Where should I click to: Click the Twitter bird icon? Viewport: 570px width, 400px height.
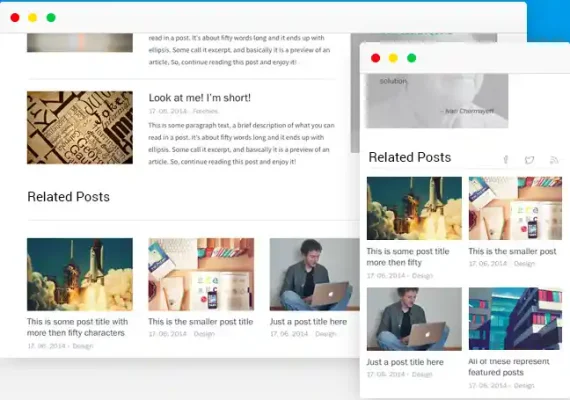point(529,160)
